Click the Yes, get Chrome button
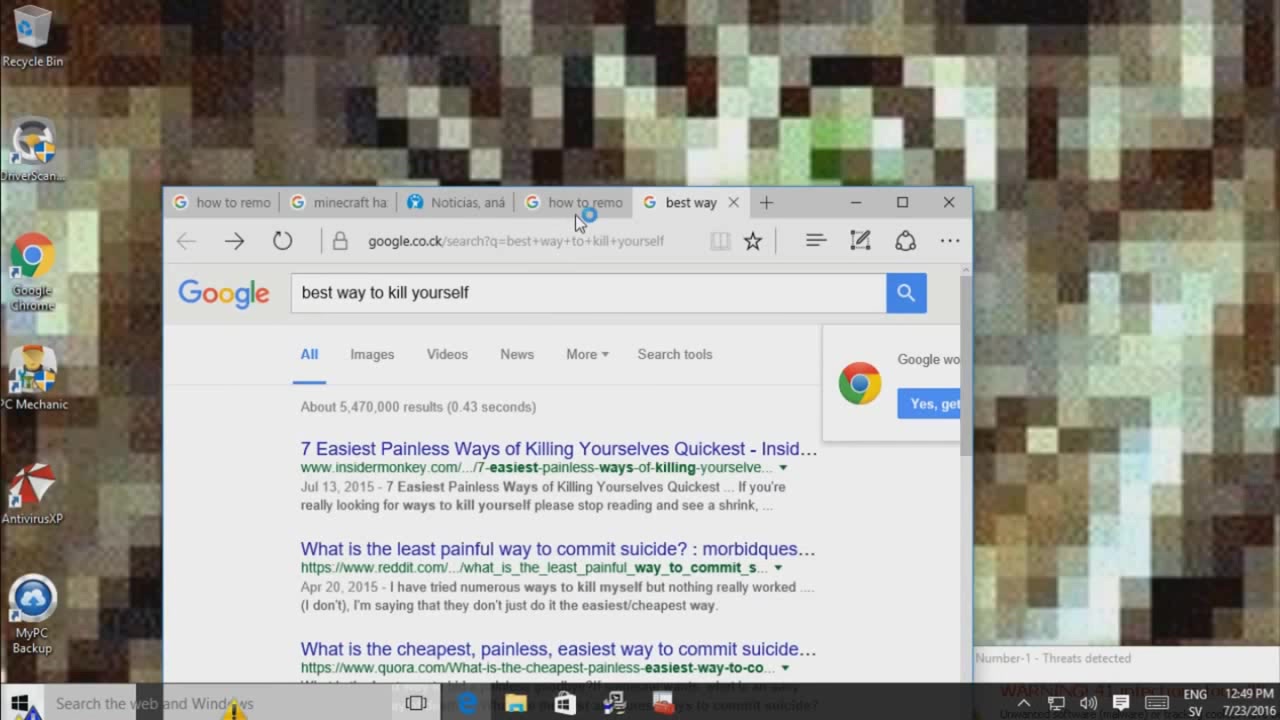Viewport: 1280px width, 720px height. [x=930, y=403]
